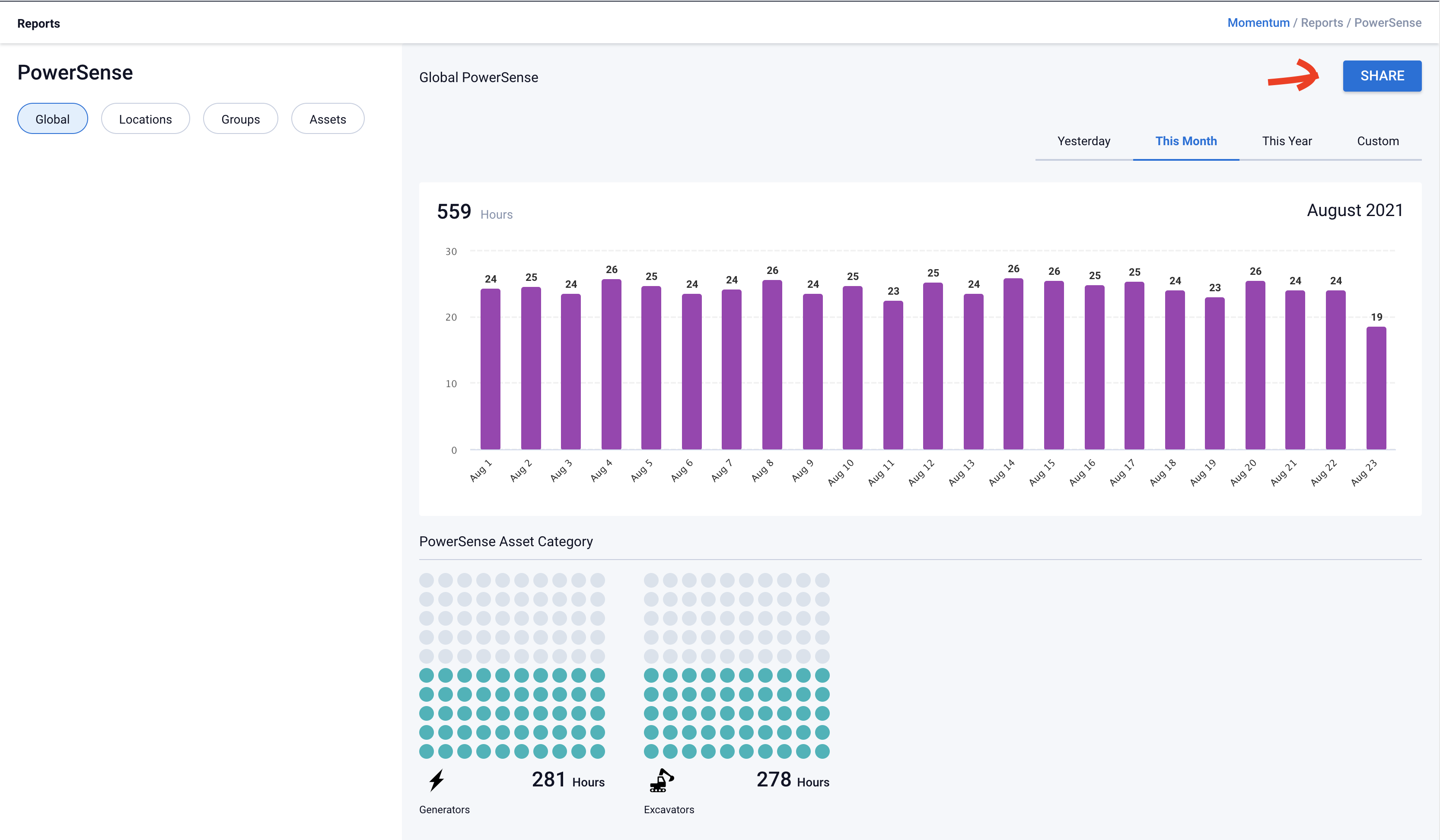Select the This Month tab
This screenshot has height=840, width=1440.
pyautogui.click(x=1186, y=141)
